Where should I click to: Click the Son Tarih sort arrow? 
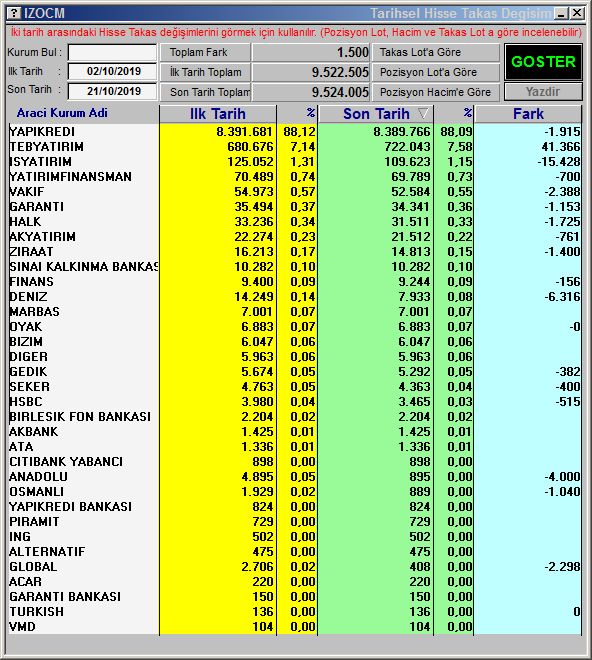[423, 113]
